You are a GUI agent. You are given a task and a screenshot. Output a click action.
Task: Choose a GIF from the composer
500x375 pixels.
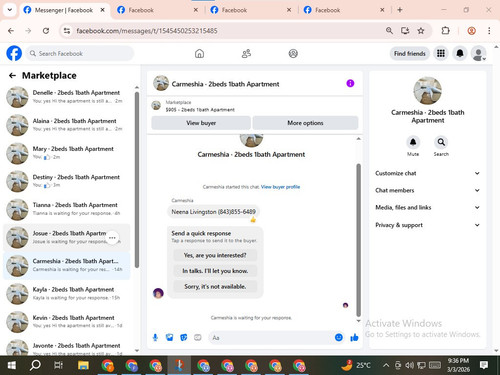click(x=198, y=338)
